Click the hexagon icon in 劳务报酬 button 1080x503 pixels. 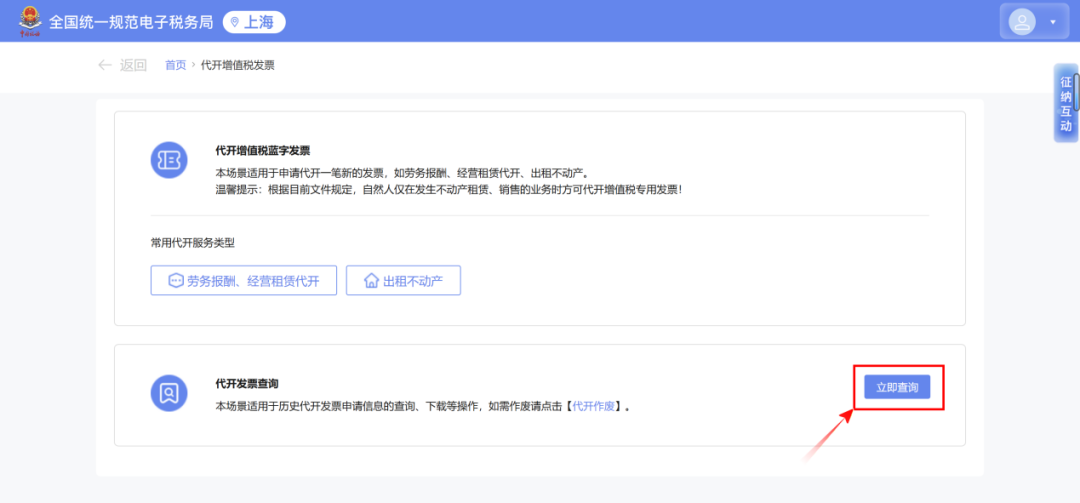tap(176, 280)
